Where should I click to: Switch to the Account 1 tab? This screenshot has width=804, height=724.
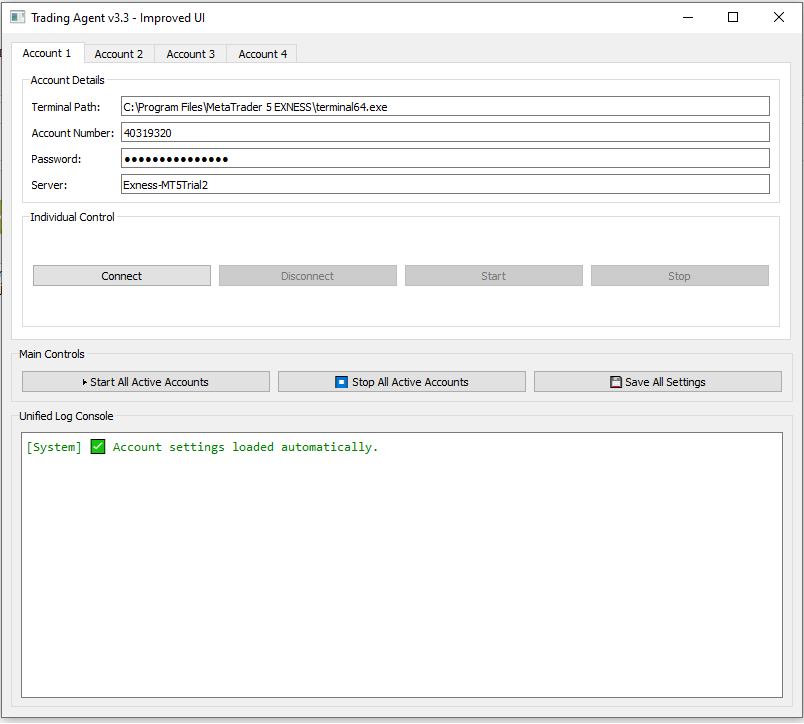[x=47, y=54]
